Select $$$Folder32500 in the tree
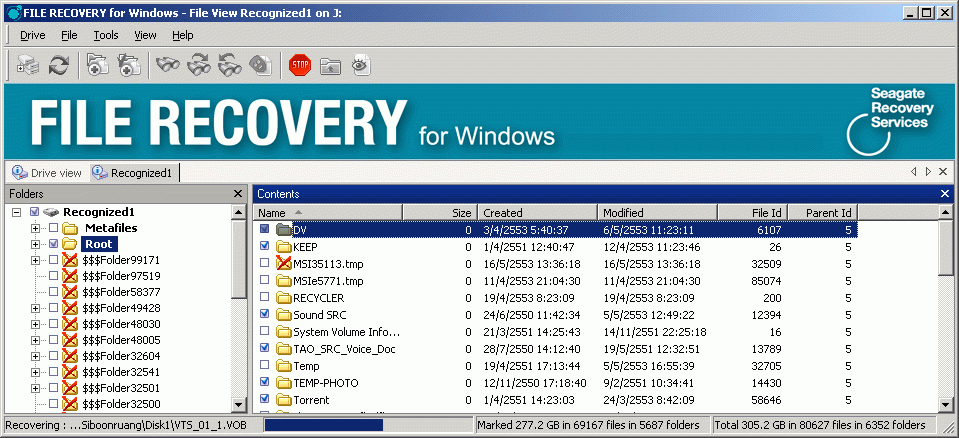The image size is (959, 438). click(121, 404)
